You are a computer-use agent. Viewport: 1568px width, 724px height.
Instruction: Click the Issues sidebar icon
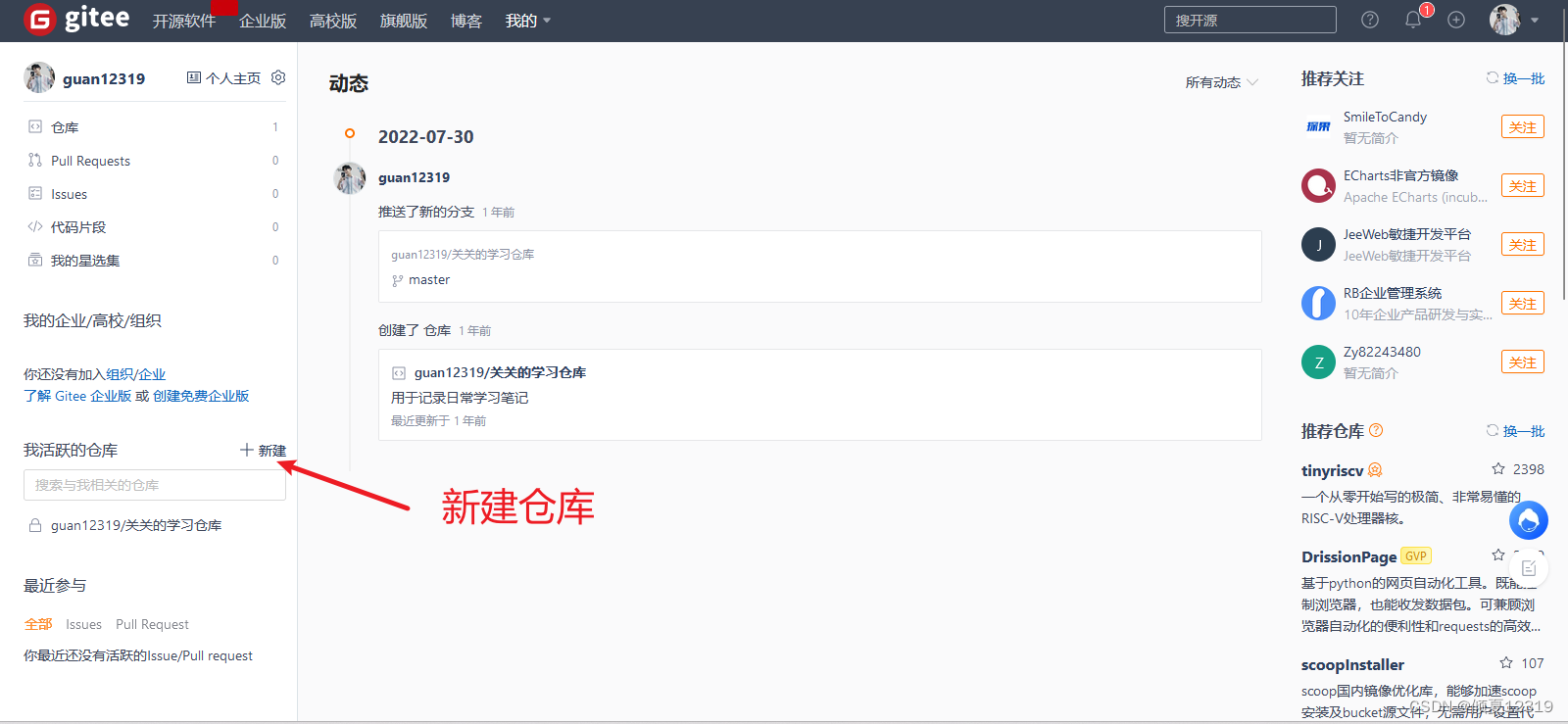tap(35, 193)
